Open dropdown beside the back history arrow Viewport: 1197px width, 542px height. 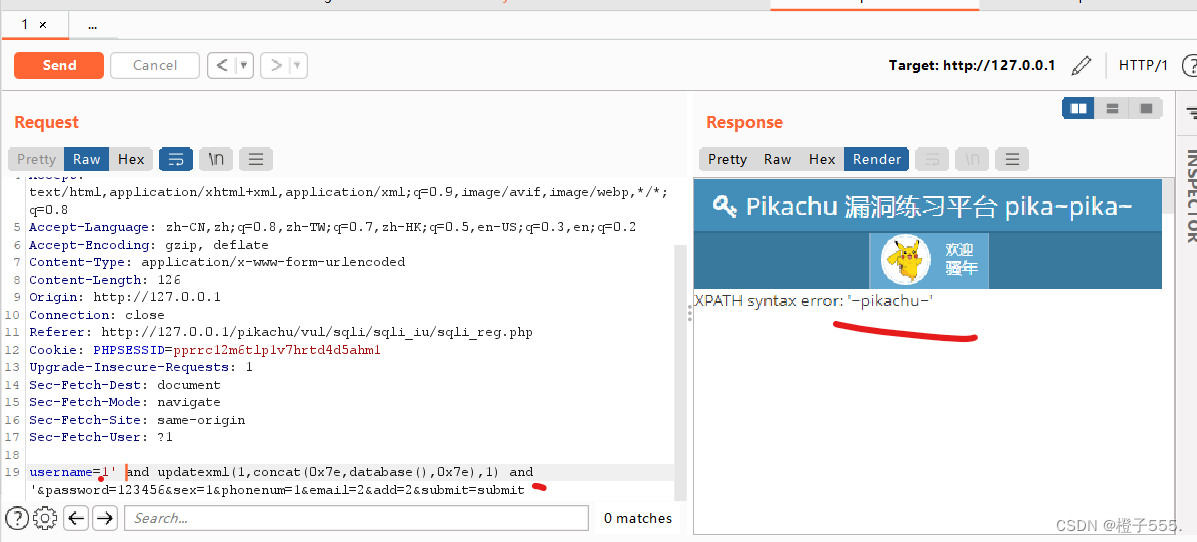pyautogui.click(x=244, y=66)
